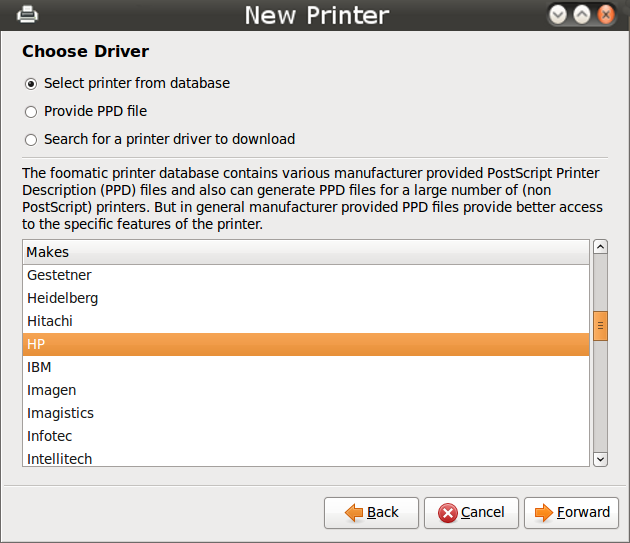630x543 pixels.
Task: Click the orange scrollbar thumb handle
Action: click(x=600, y=326)
